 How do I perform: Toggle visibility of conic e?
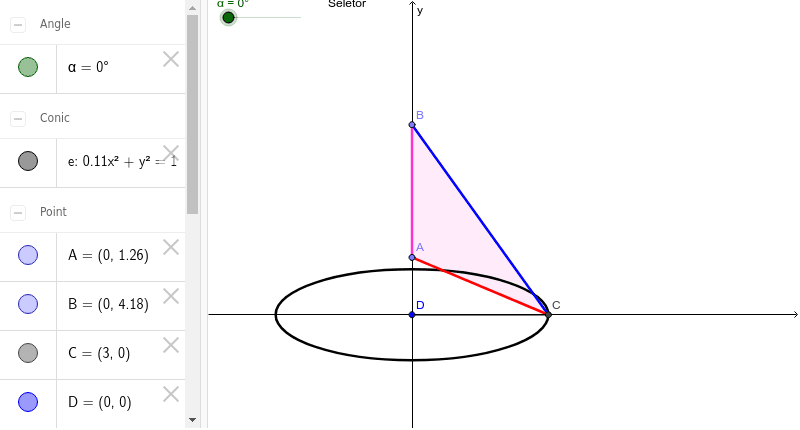[28, 161]
